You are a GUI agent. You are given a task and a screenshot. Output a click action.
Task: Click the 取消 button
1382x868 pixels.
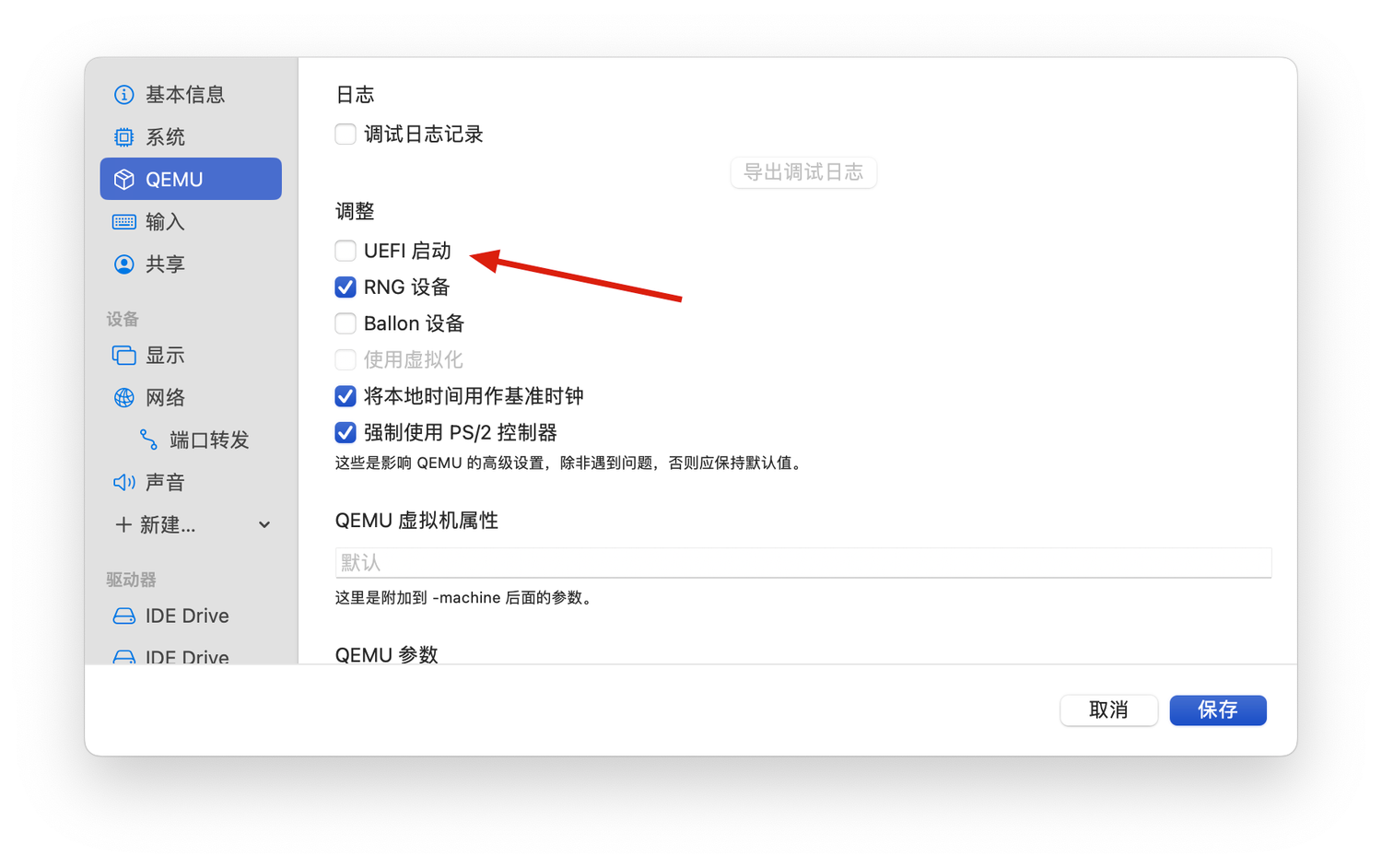coord(1108,710)
